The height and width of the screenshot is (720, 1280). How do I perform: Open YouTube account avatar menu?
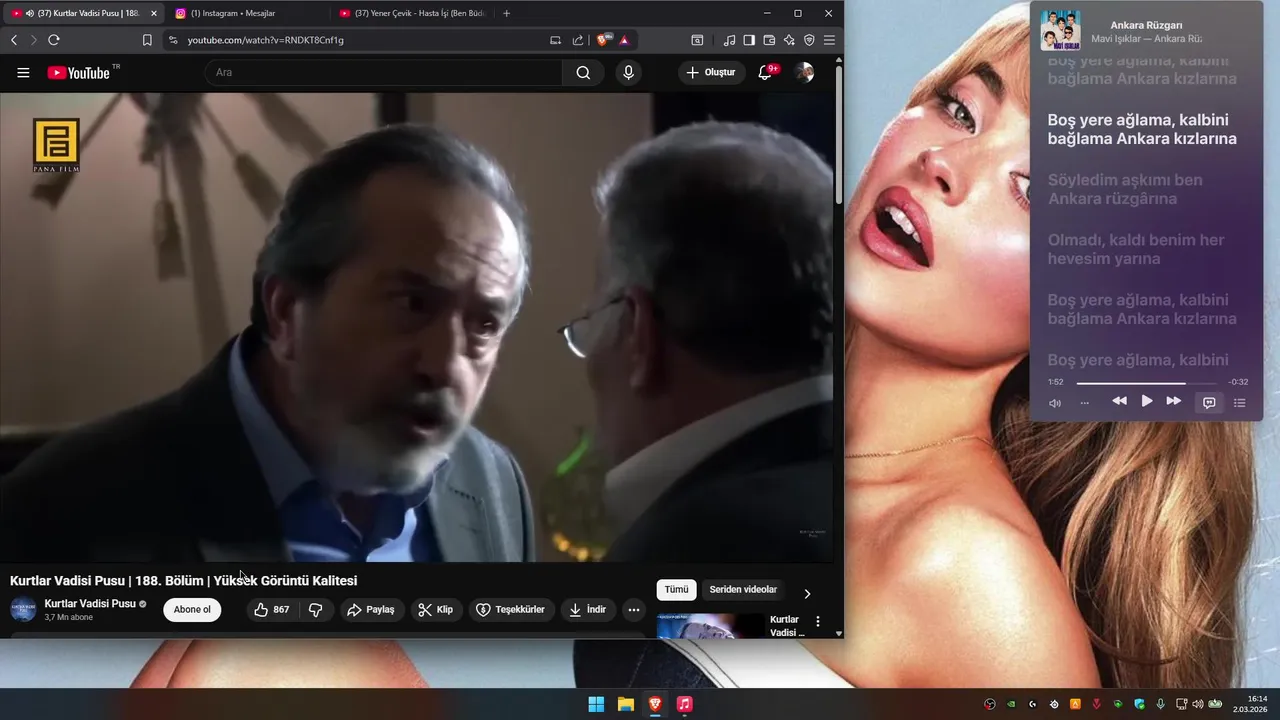[x=804, y=72]
